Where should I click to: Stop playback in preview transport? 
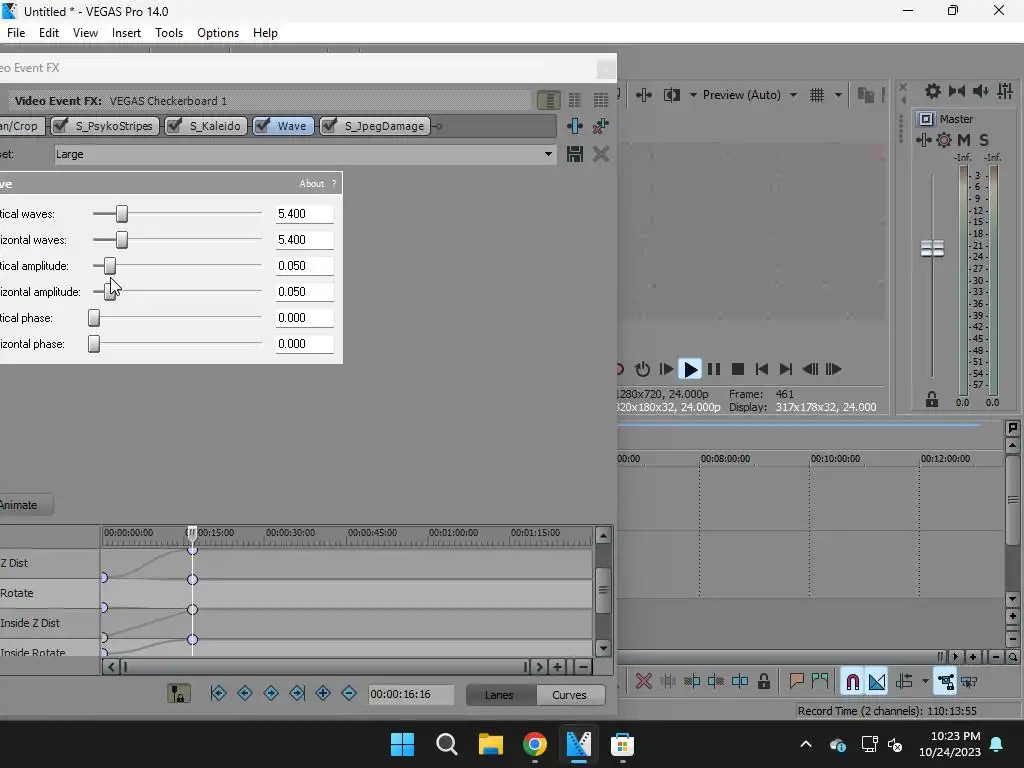click(738, 369)
